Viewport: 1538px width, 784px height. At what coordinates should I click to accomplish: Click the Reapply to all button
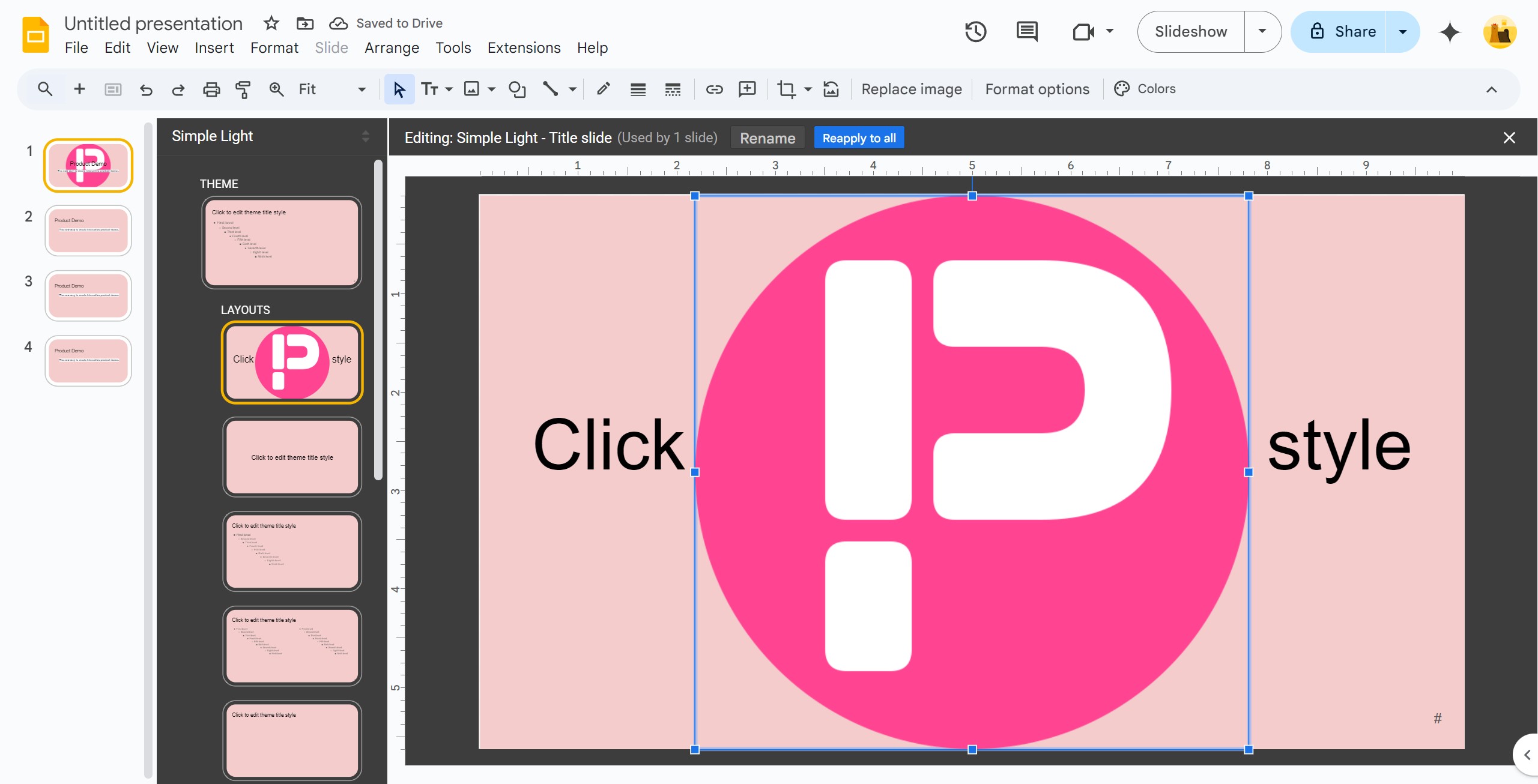click(859, 138)
